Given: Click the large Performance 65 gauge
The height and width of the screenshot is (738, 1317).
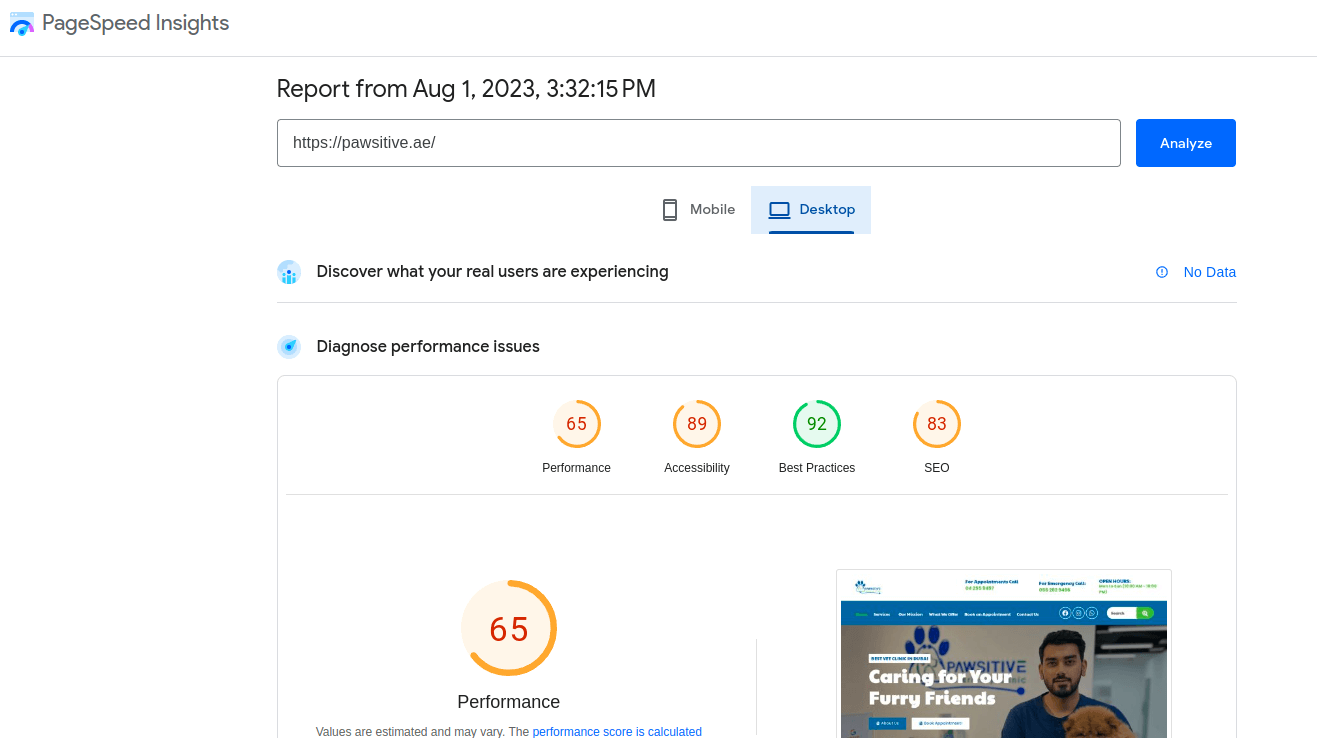Looking at the screenshot, I should (509, 628).
